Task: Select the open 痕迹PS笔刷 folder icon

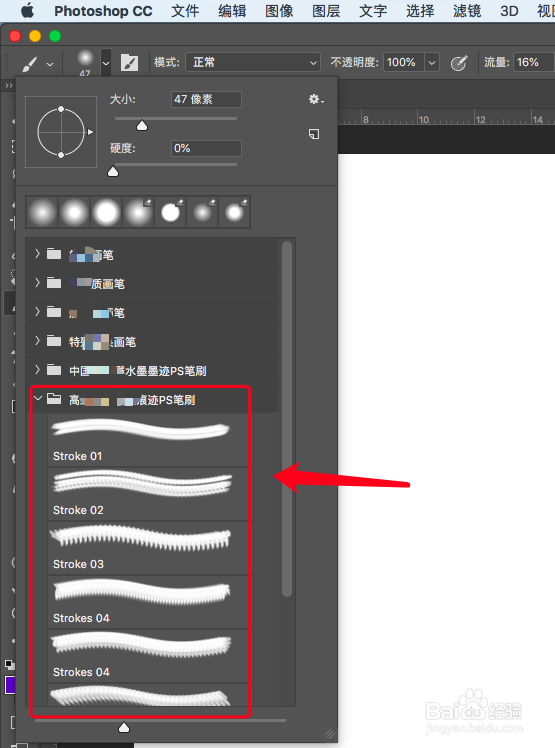Action: 54,399
